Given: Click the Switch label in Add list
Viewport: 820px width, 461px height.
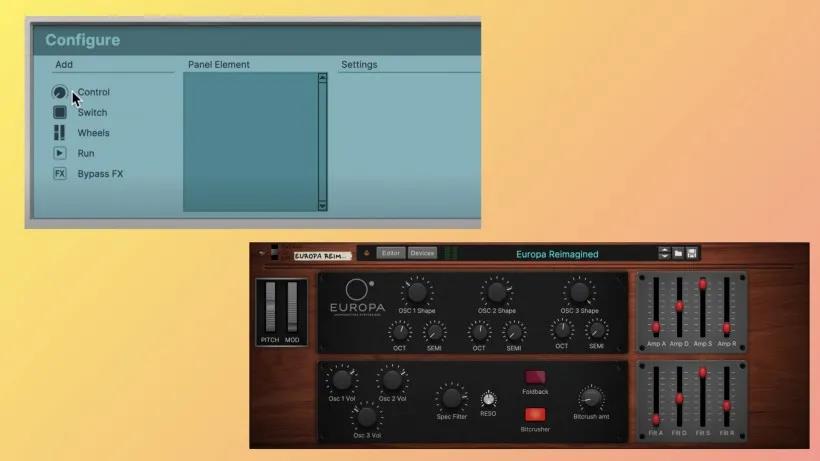Looking at the screenshot, I should pos(92,112).
